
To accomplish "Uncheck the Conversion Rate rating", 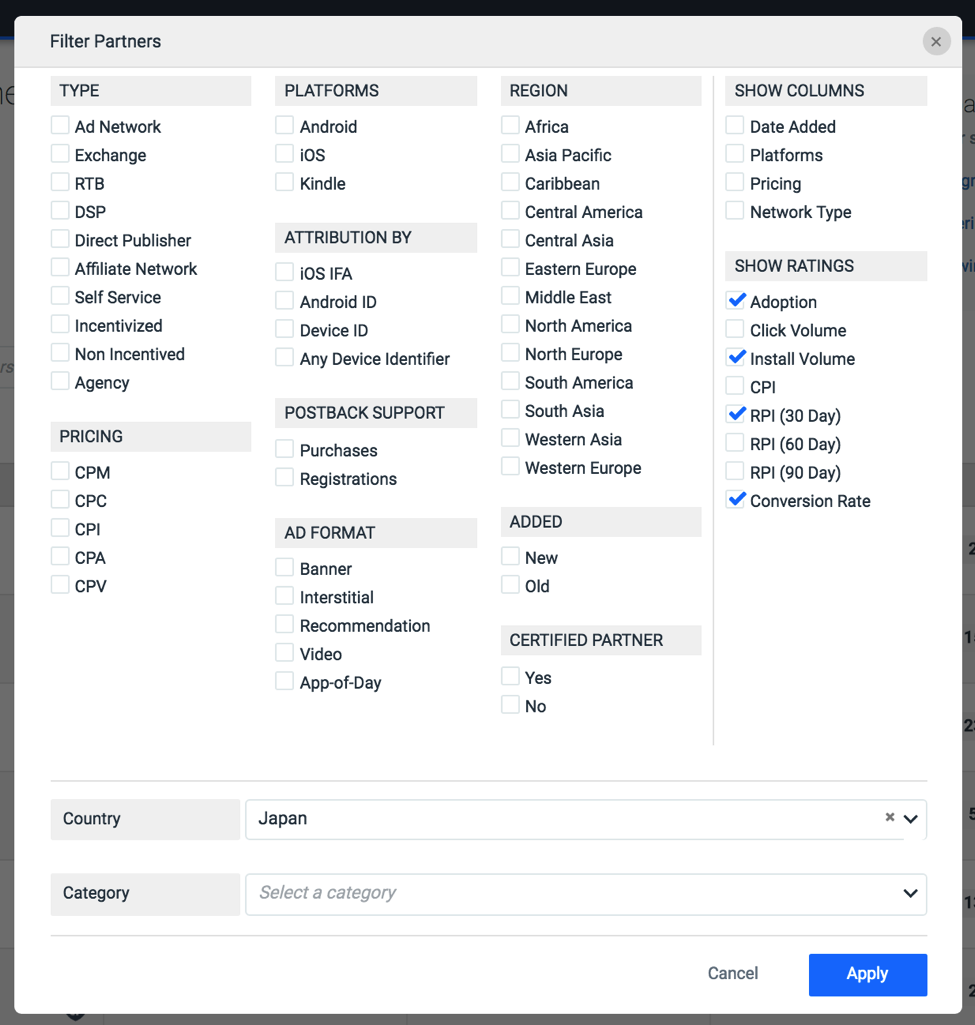I will click(736, 500).
